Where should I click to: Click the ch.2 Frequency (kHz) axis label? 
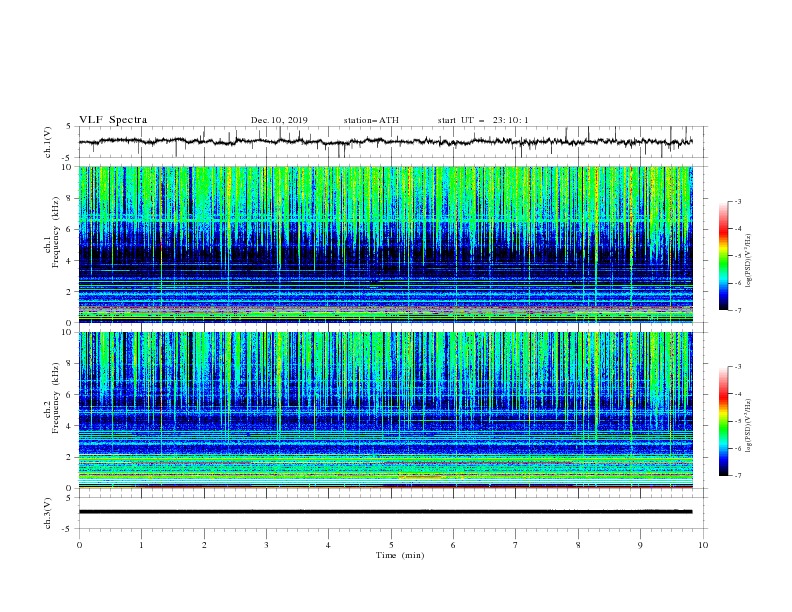tap(52, 398)
